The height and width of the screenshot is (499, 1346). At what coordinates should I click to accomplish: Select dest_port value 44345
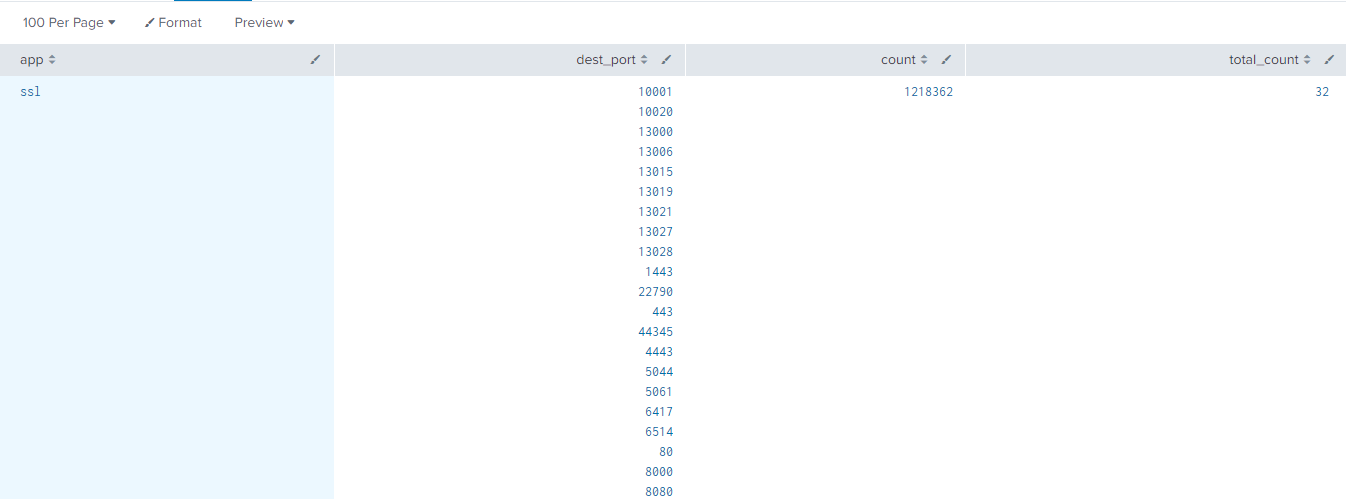[655, 332]
